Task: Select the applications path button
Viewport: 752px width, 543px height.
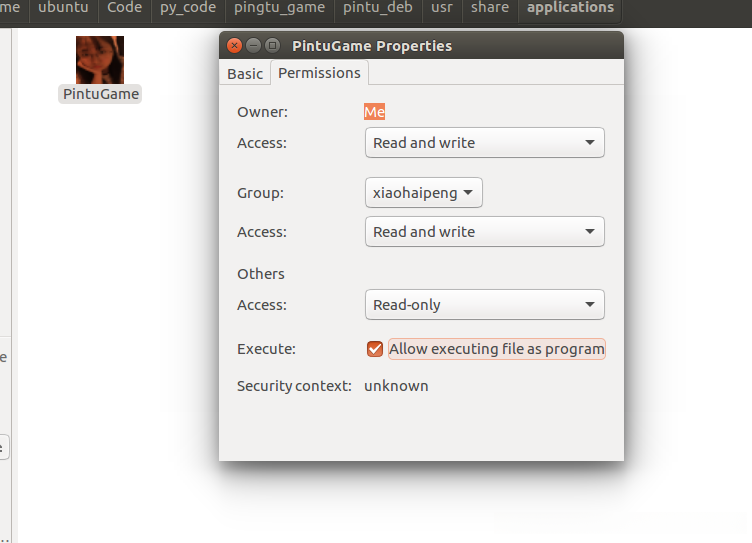Action: (x=570, y=8)
